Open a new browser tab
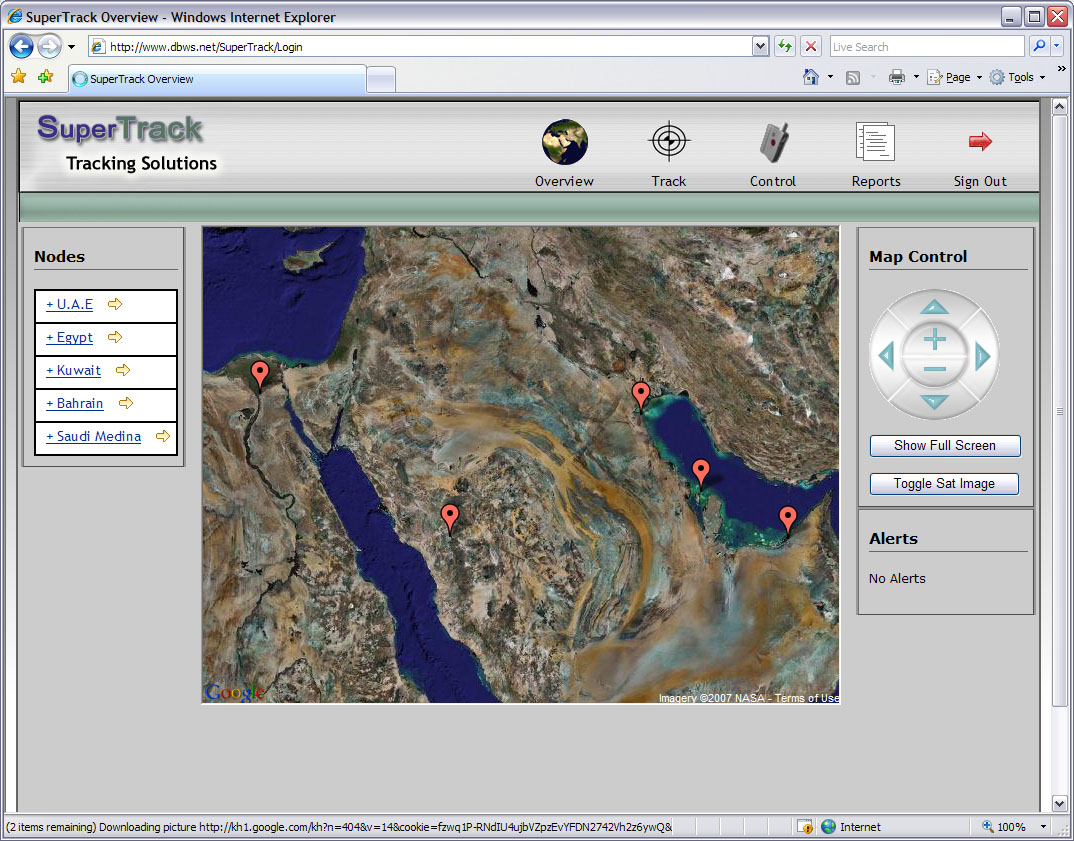The image size is (1074, 841). (381, 80)
